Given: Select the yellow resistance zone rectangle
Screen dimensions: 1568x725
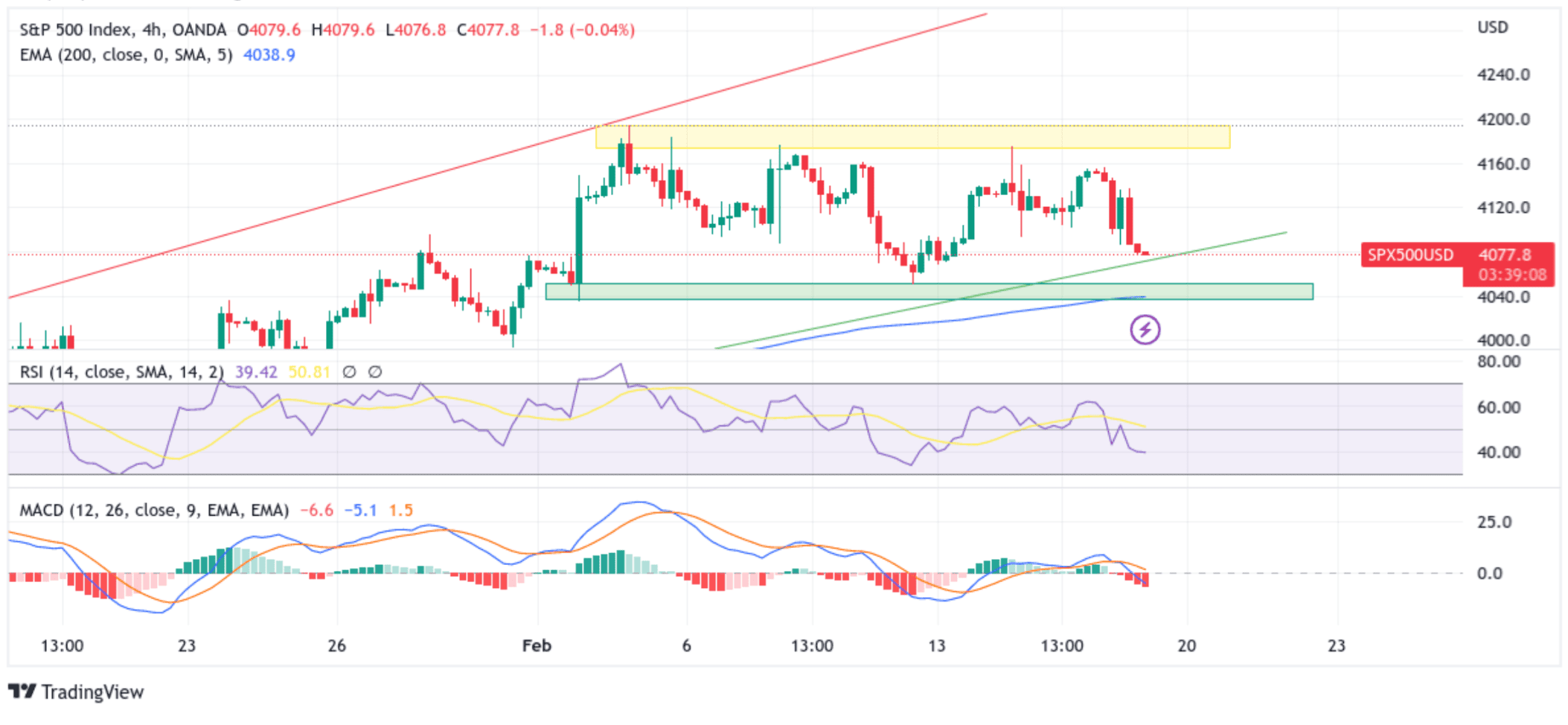Looking at the screenshot, I should 912,137.
